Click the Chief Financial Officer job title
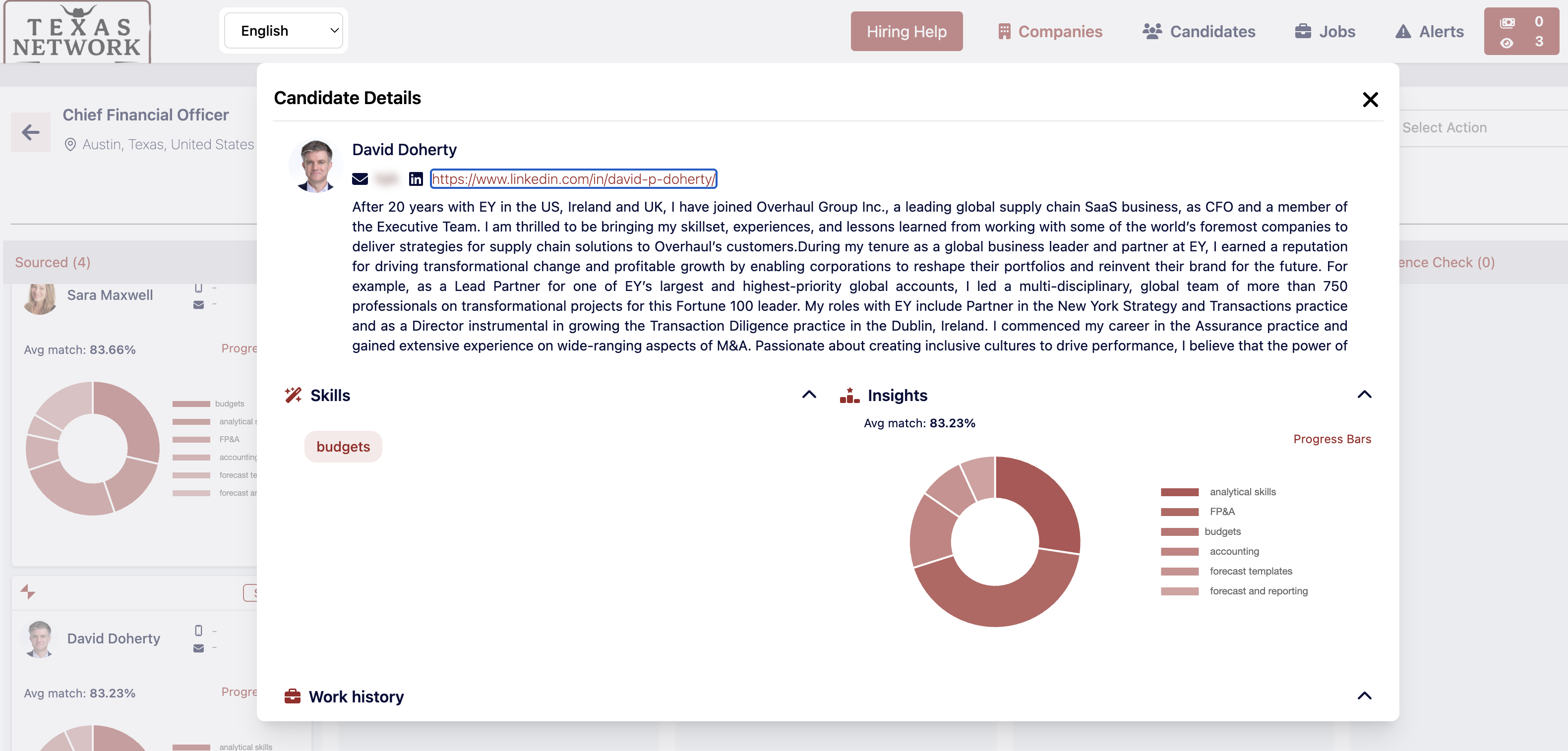The image size is (1568, 751). (145, 115)
